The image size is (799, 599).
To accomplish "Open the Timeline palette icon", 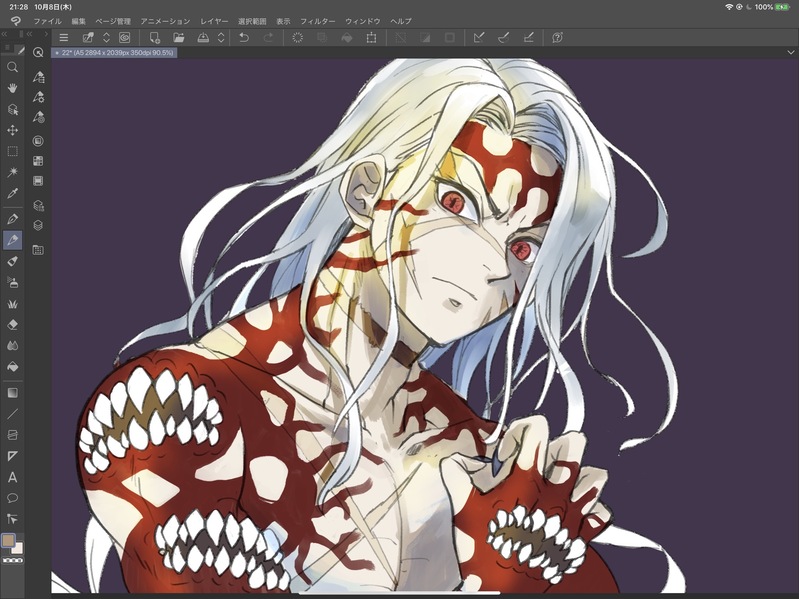I will (x=38, y=250).
